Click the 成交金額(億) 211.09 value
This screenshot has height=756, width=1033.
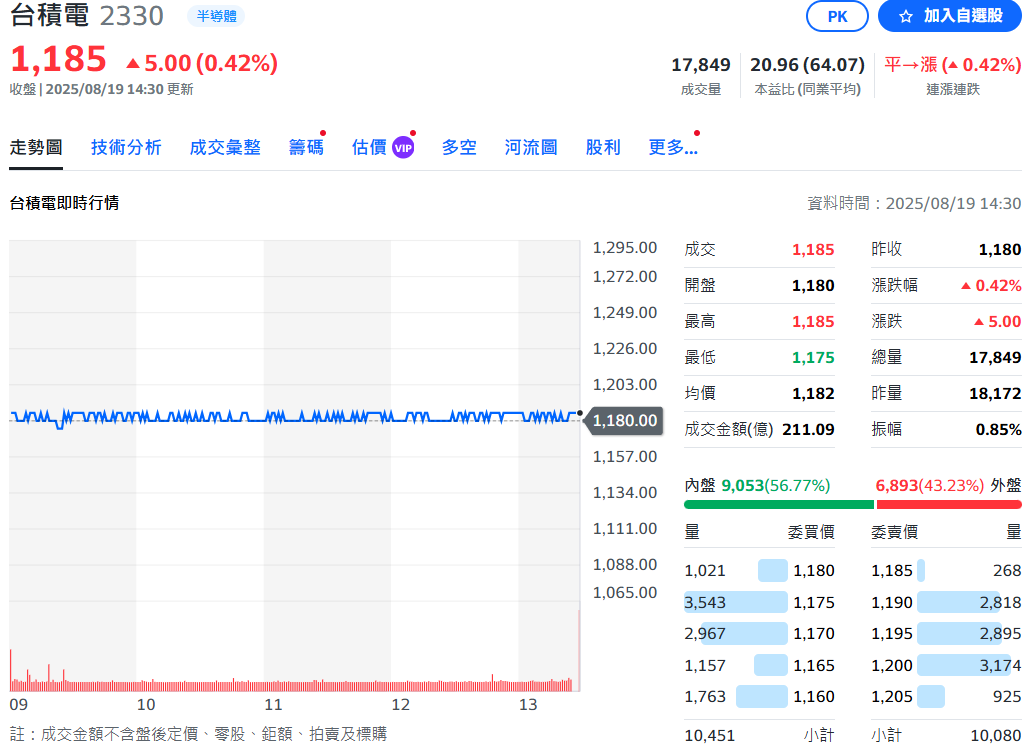[808, 429]
